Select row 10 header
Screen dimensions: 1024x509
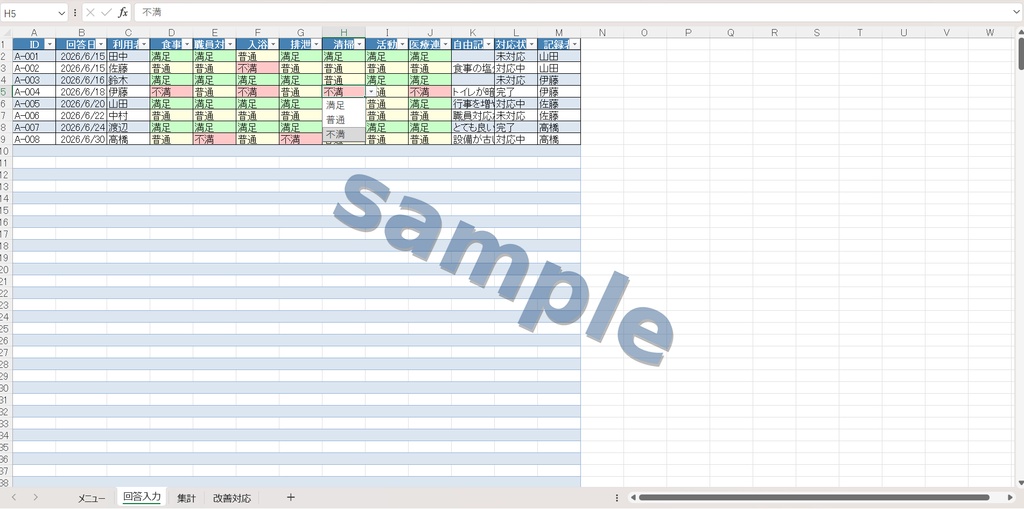tap(5, 151)
